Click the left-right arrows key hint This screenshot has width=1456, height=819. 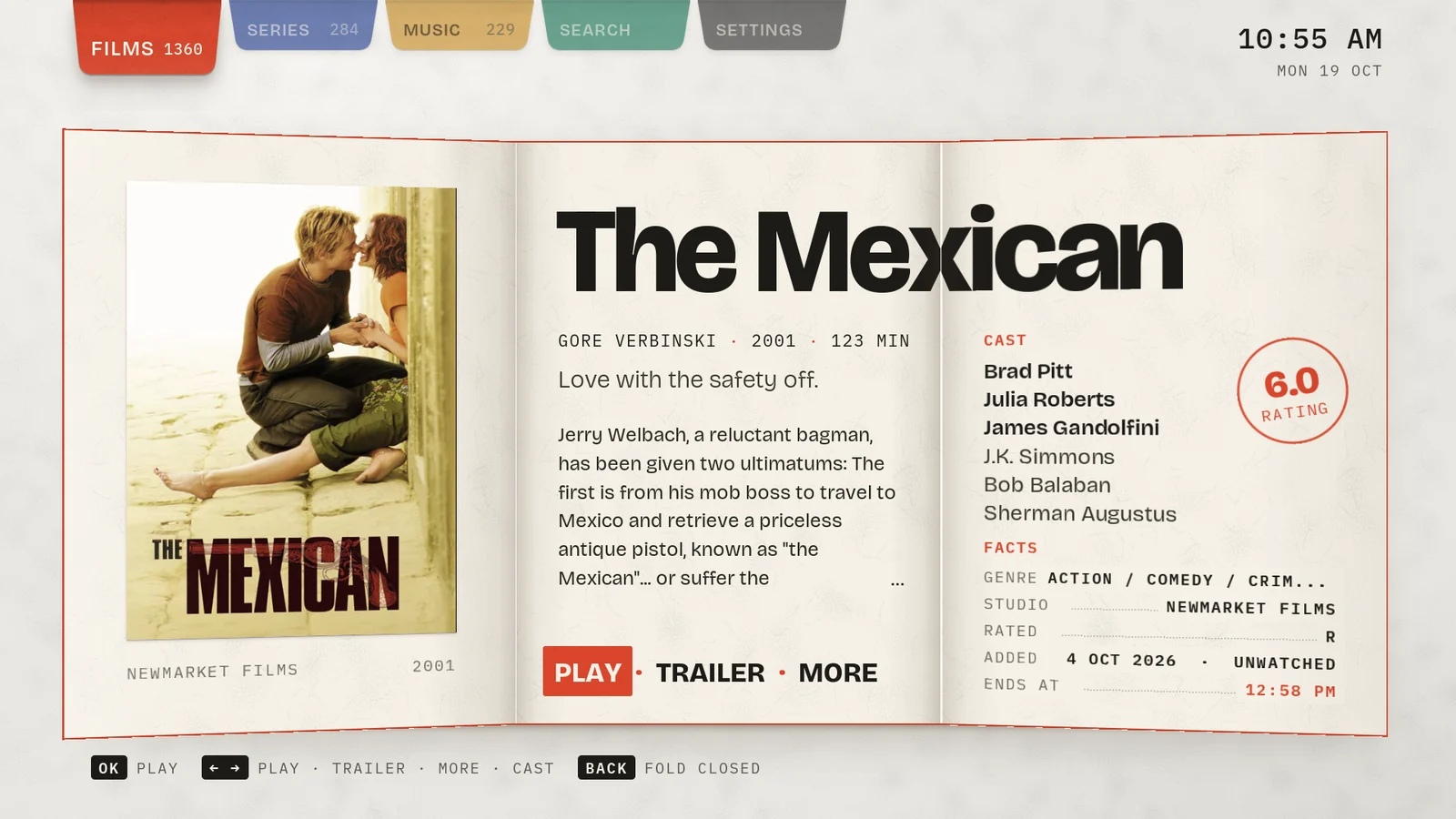[x=225, y=768]
